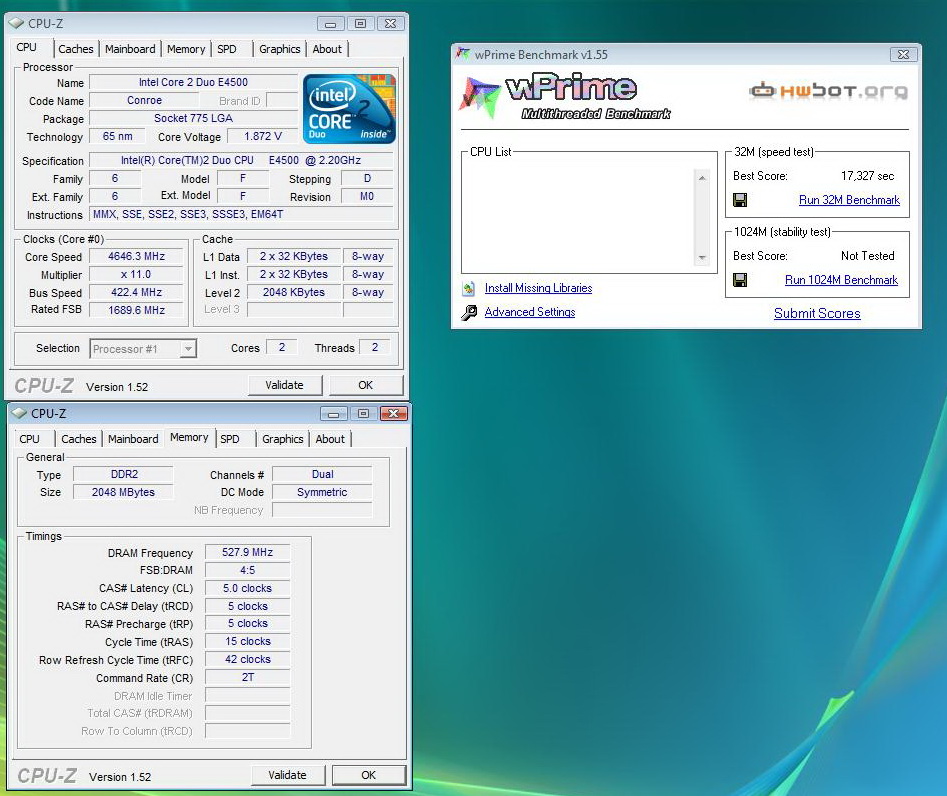Click the Bus Speed value 422.4 MHz
Image resolution: width=947 pixels, height=796 pixels.
coord(136,292)
